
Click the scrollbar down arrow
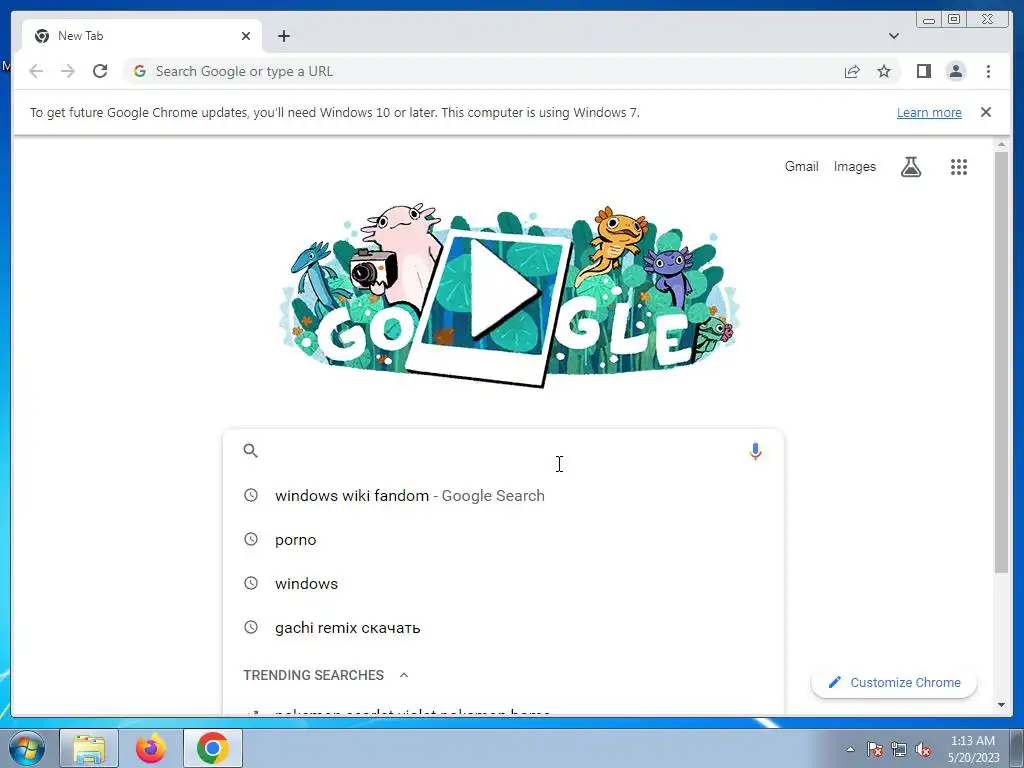1001,705
